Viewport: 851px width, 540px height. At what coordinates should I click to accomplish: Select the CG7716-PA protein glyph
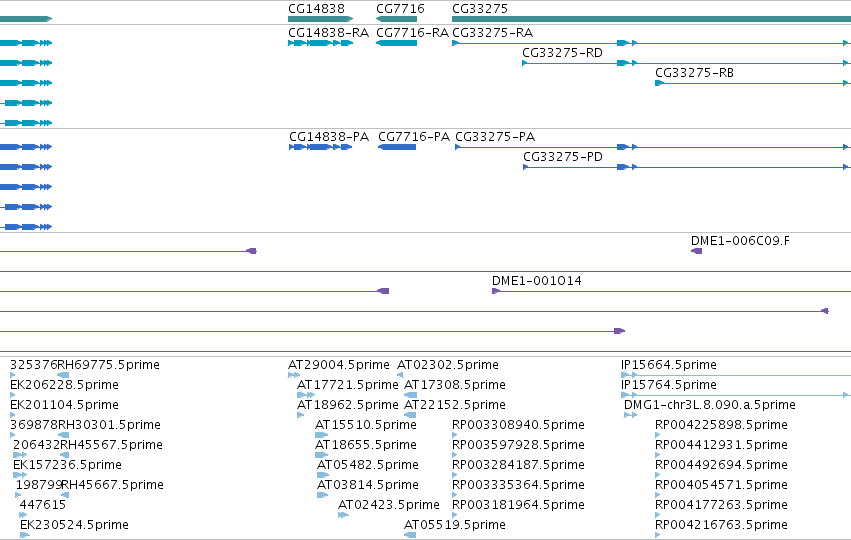pyautogui.click(x=397, y=147)
